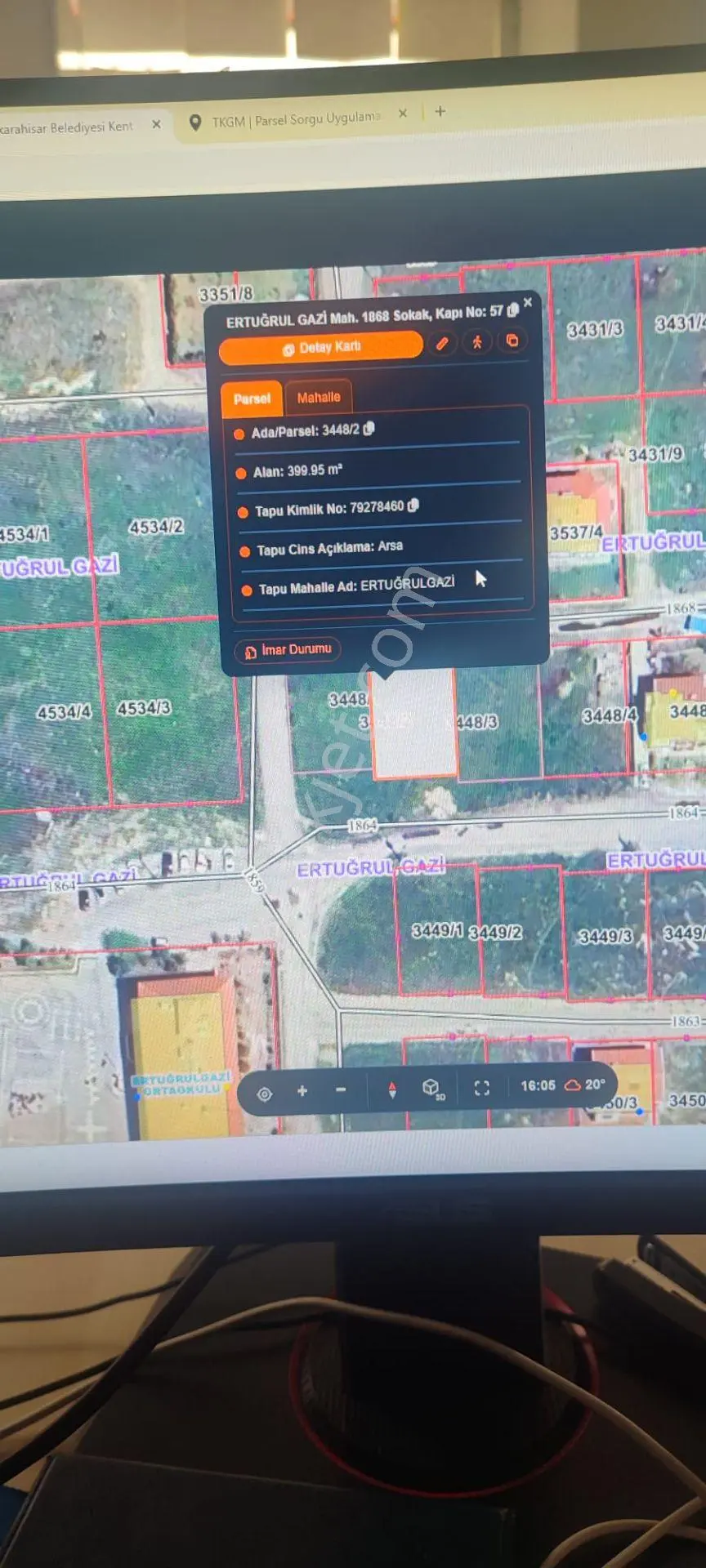This screenshot has height=1568, width=706.
Task: Select the Parsel tab
Action: [x=252, y=399]
